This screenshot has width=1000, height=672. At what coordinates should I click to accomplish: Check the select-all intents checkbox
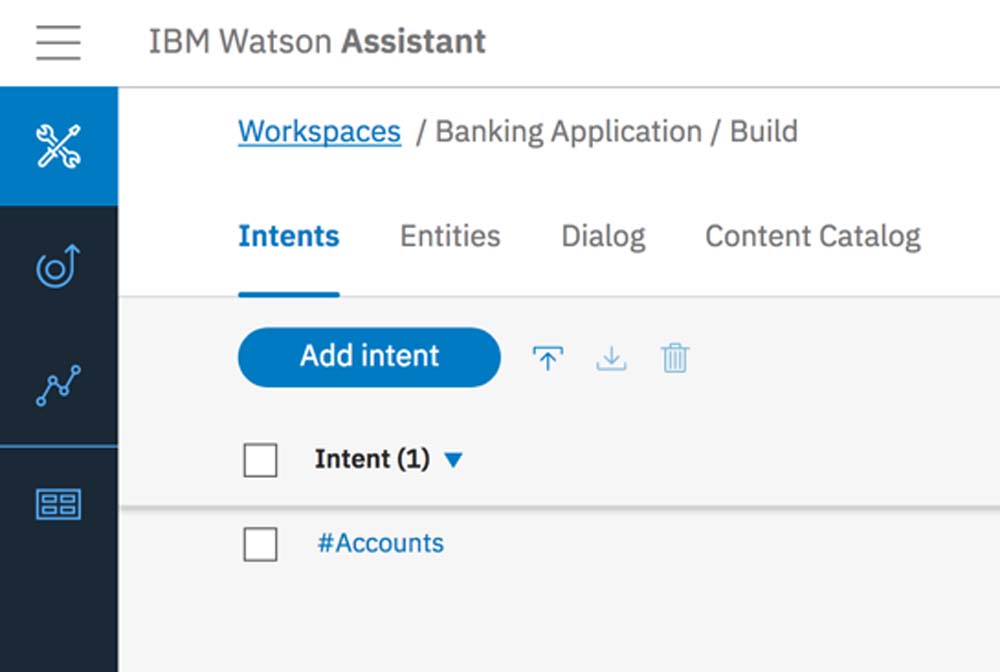260,460
